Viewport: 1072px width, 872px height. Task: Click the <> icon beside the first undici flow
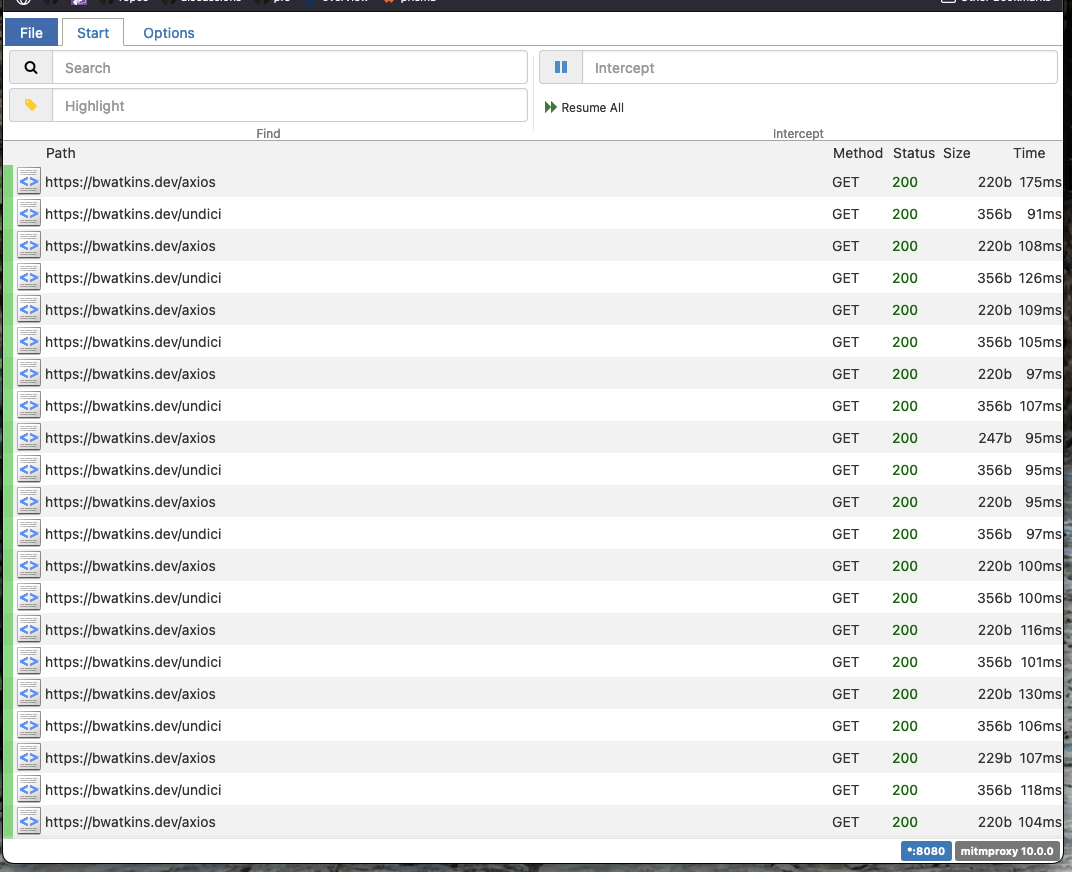pos(28,214)
